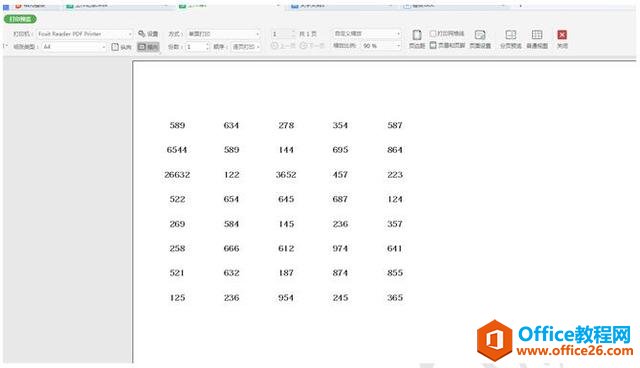Go to the previous page
Viewport: 640px width, 368px height.
283,46
